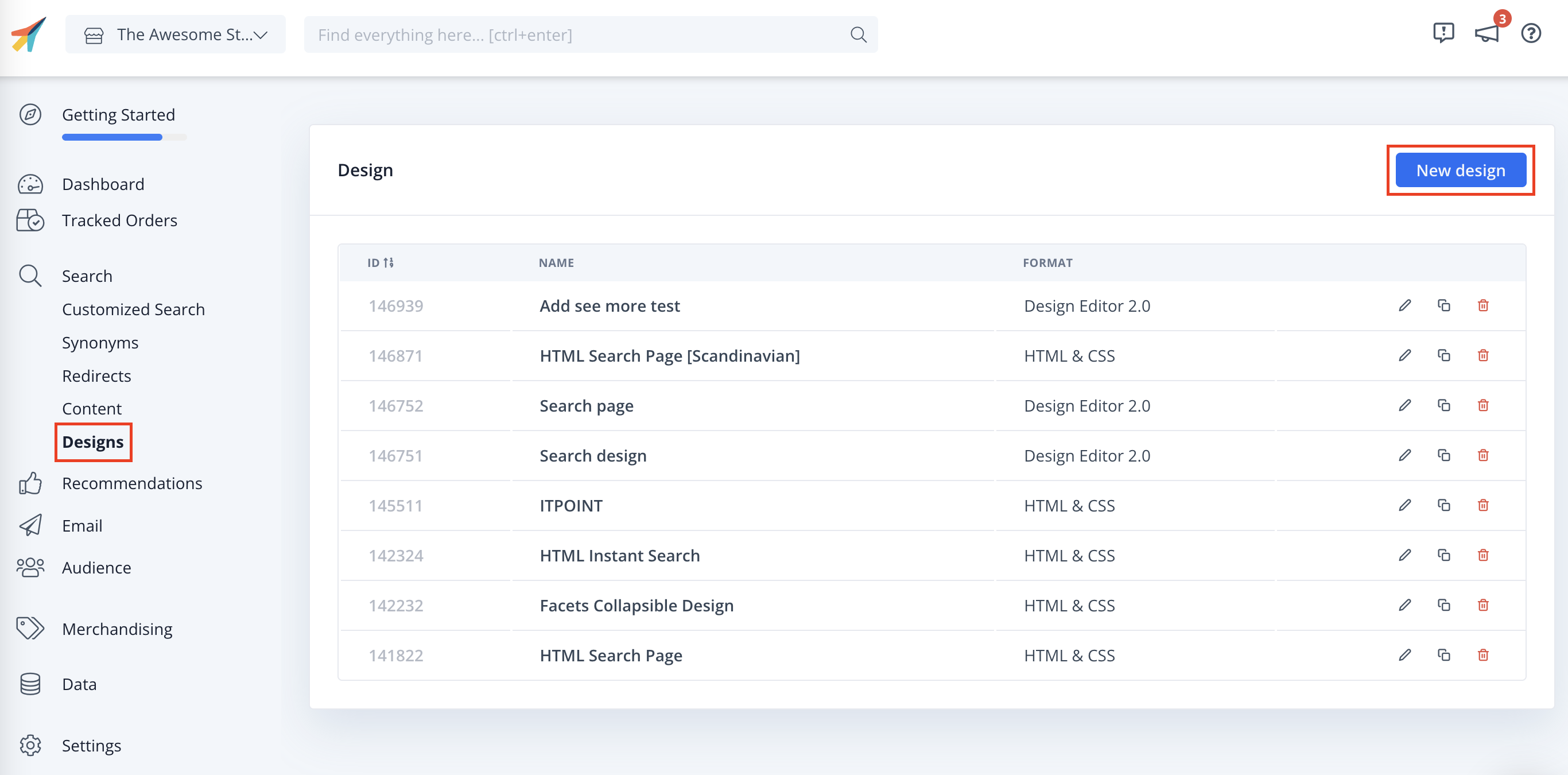This screenshot has width=1568, height=775.
Task: Open The Awesome Store account switcher
Action: click(175, 34)
